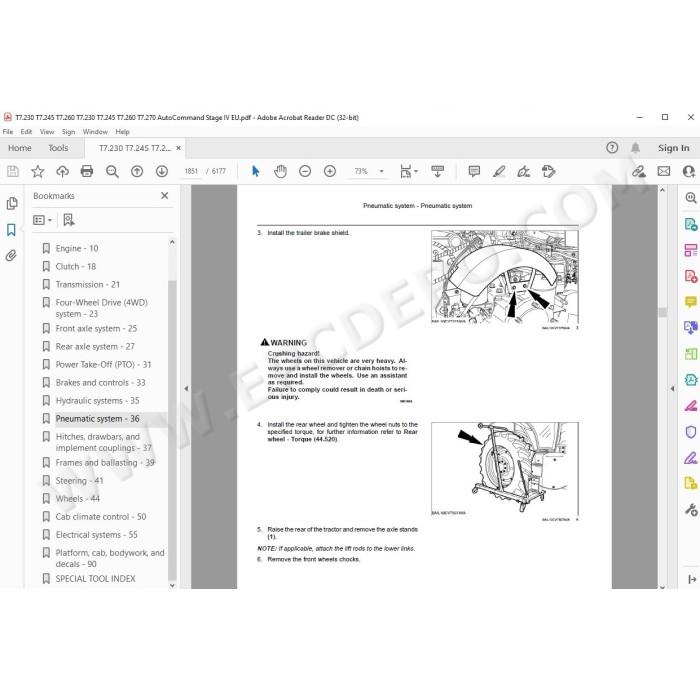This screenshot has width=700, height=700.
Task: Open Fit page options tool
Action: coord(408,171)
